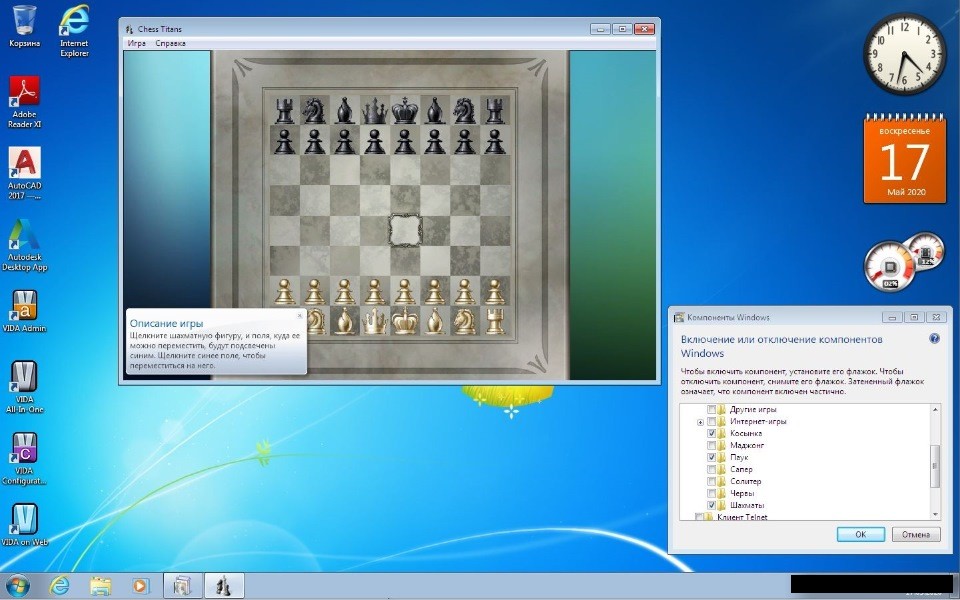Select the Шахматы list item label
Viewport: 960px width, 600px height.
[747, 505]
